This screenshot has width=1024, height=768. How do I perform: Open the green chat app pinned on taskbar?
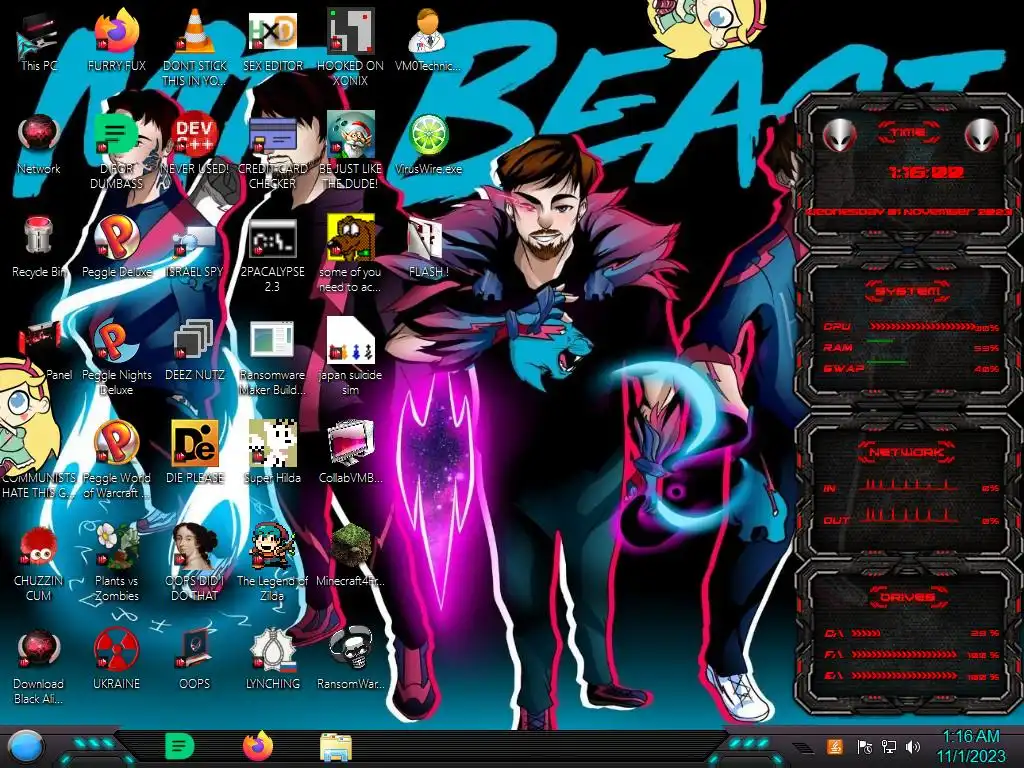click(x=180, y=746)
